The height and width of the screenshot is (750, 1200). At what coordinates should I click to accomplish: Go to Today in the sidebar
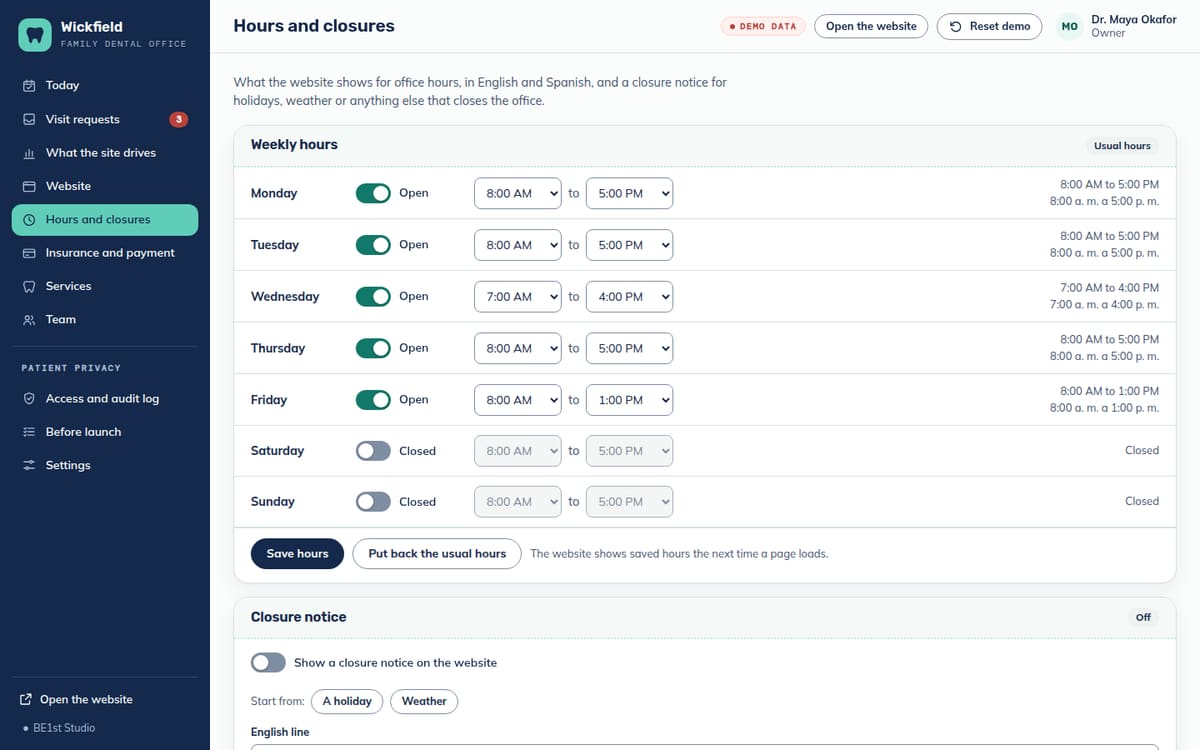click(105, 86)
